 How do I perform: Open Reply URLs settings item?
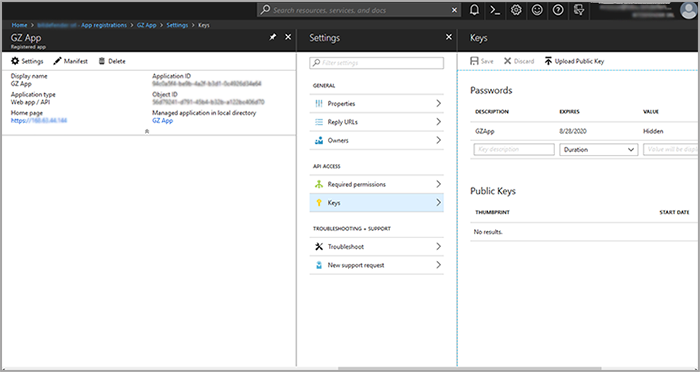click(376, 122)
